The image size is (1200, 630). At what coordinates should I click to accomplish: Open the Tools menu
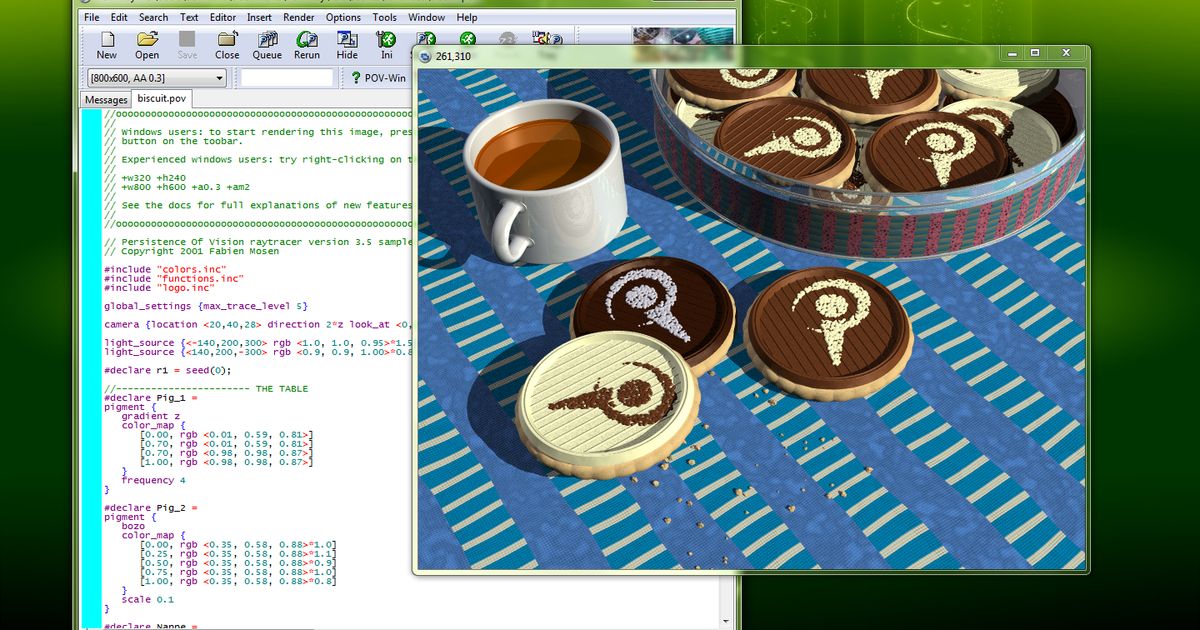[x=385, y=17]
